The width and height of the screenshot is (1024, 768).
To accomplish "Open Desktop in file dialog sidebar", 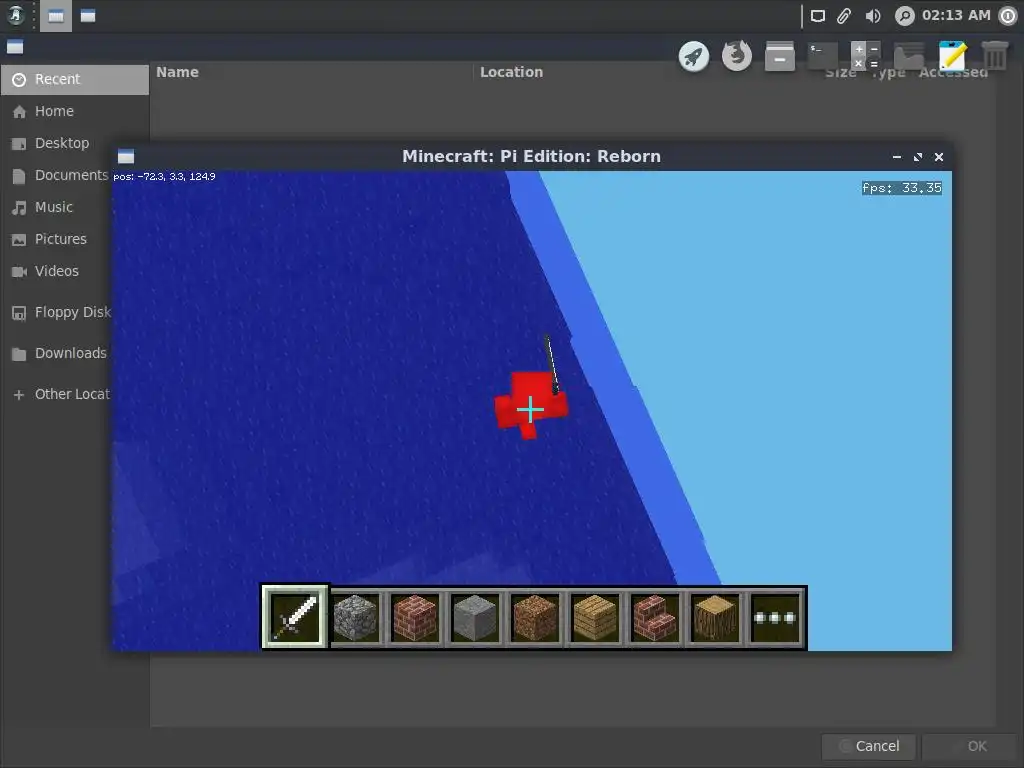I will tap(75, 143).
